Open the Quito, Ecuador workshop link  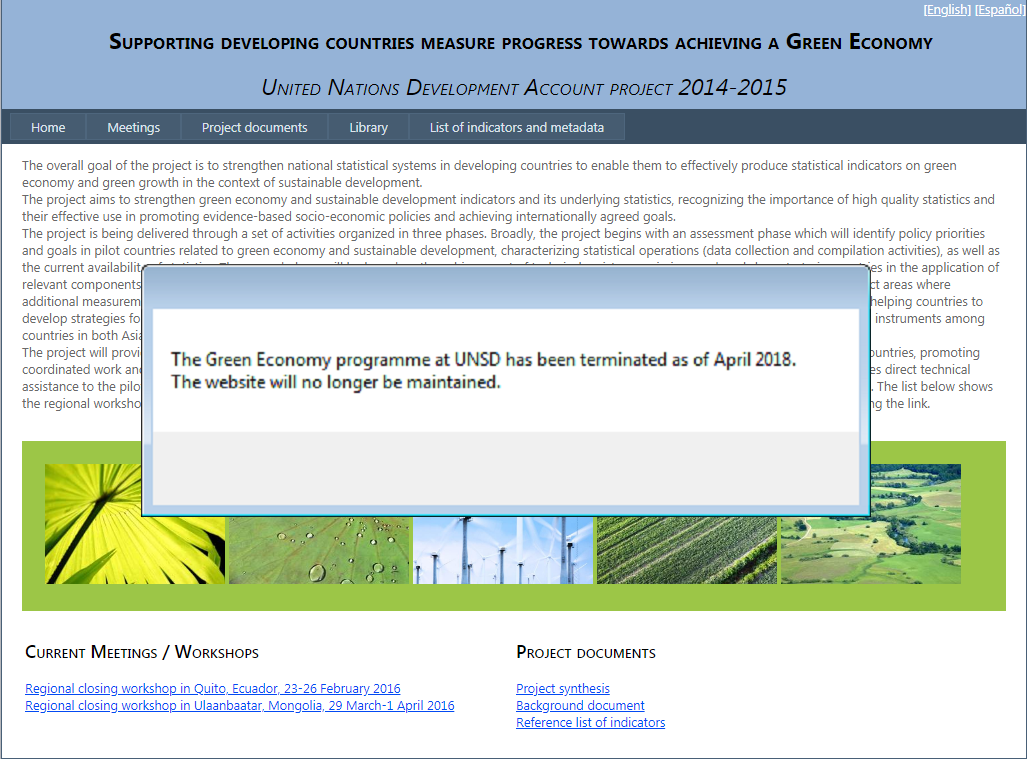(212, 688)
